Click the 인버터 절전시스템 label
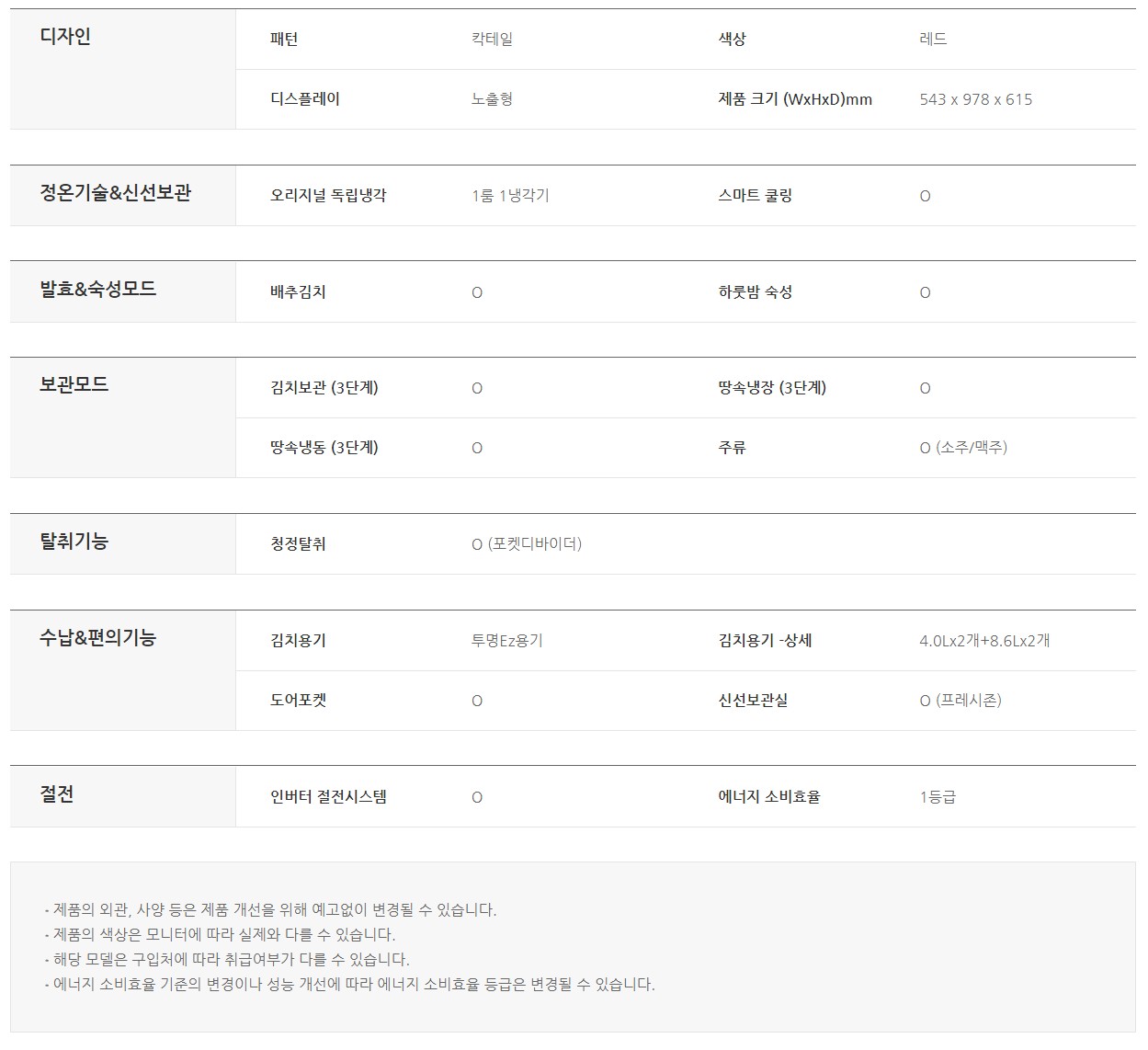This screenshot has width=1148, height=1050. click(x=328, y=797)
